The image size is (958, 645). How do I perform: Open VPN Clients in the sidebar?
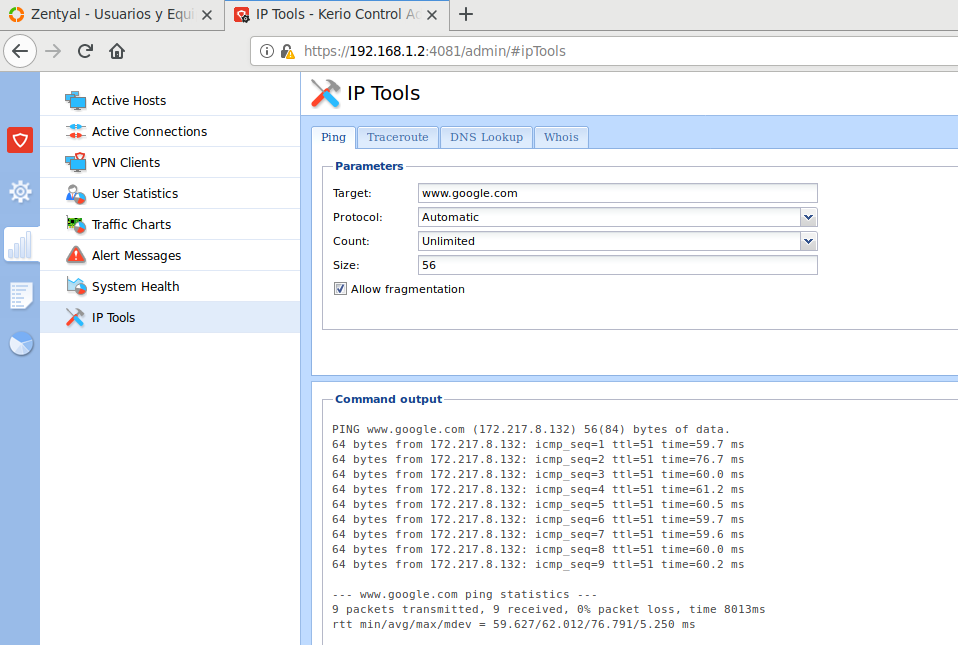click(170, 162)
